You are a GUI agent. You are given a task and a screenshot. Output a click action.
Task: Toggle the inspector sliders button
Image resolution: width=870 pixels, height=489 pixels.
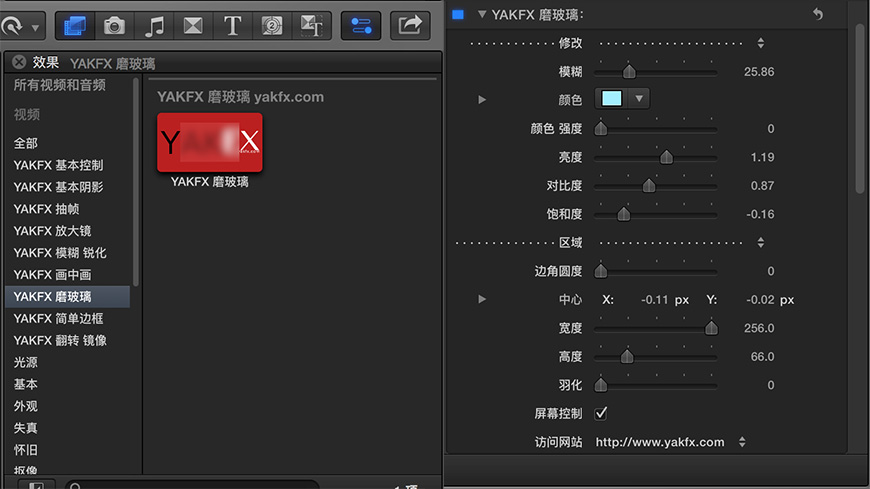point(361,26)
